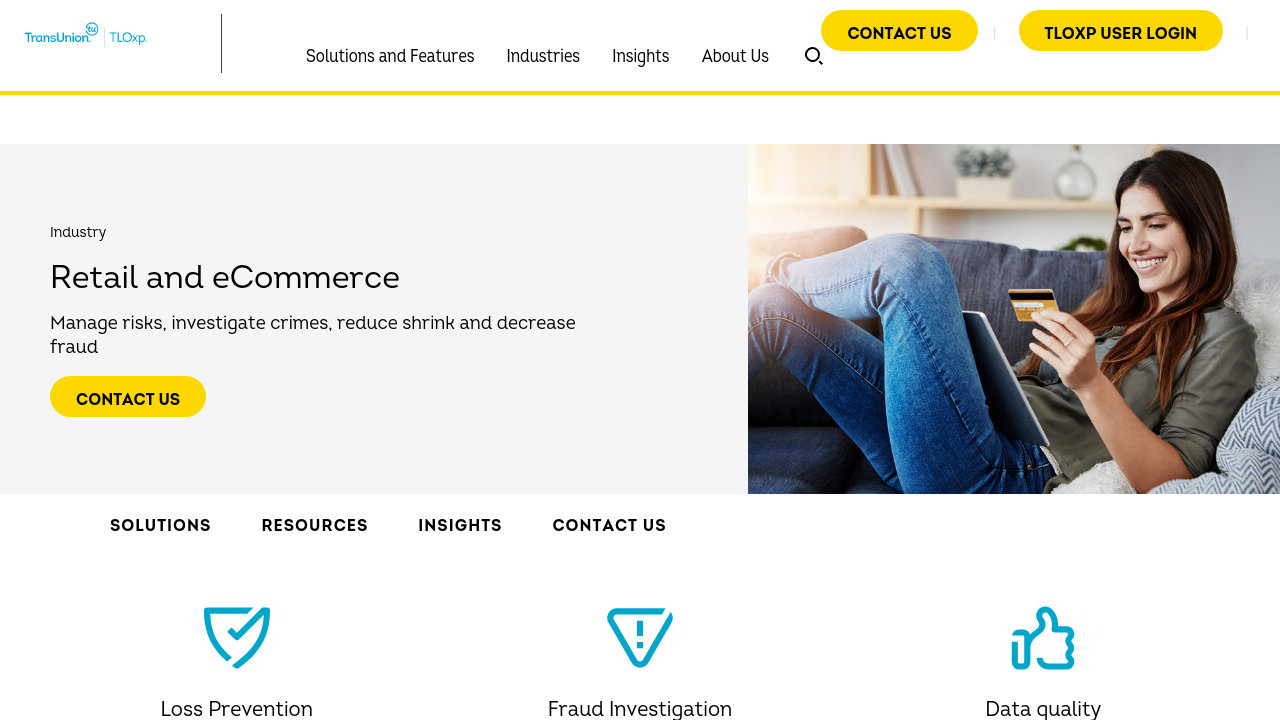Open the Data quality heading link
Viewport: 1280px width, 720px height.
pyautogui.click(x=1043, y=708)
